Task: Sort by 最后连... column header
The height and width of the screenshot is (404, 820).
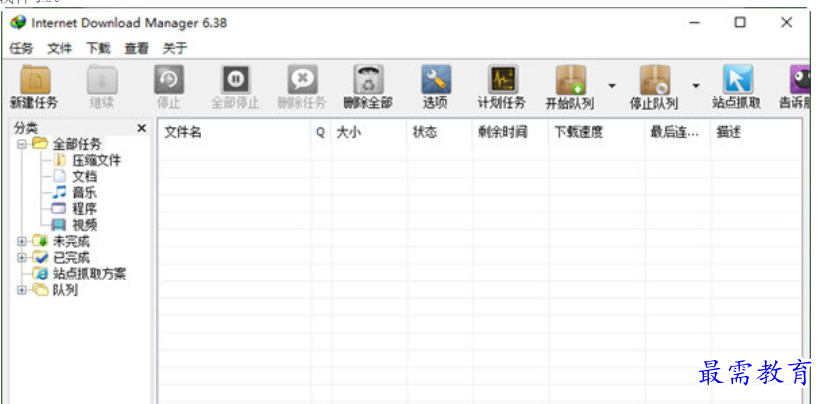Action: click(x=678, y=133)
